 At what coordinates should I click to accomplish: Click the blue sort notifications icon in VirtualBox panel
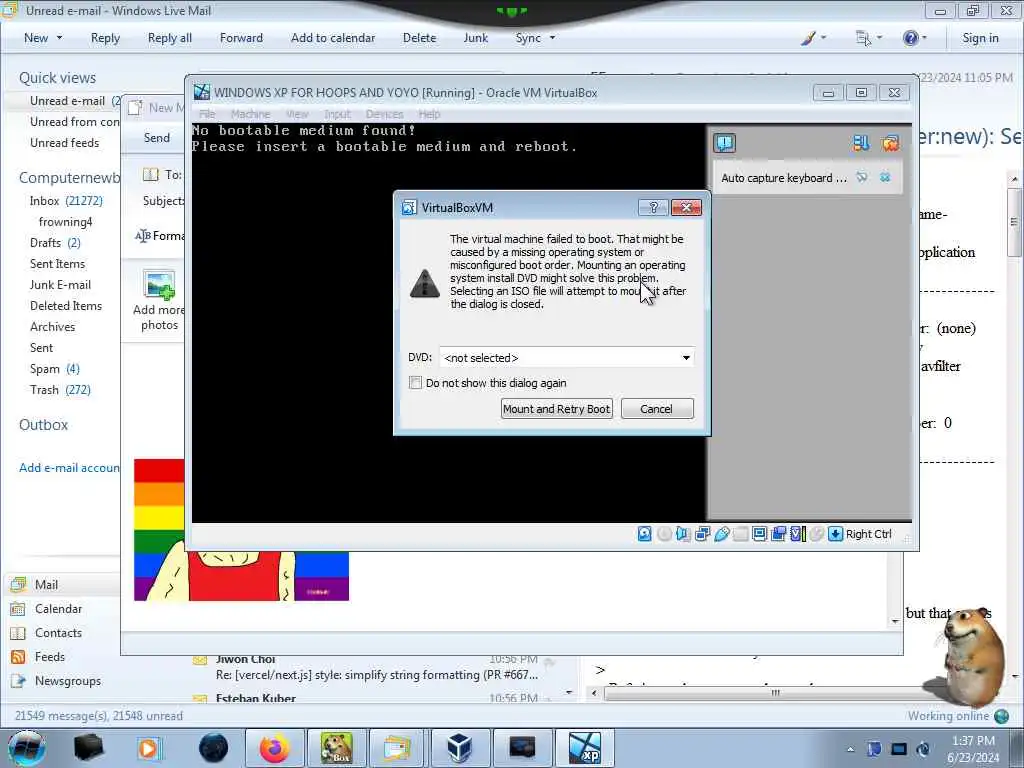click(x=861, y=143)
